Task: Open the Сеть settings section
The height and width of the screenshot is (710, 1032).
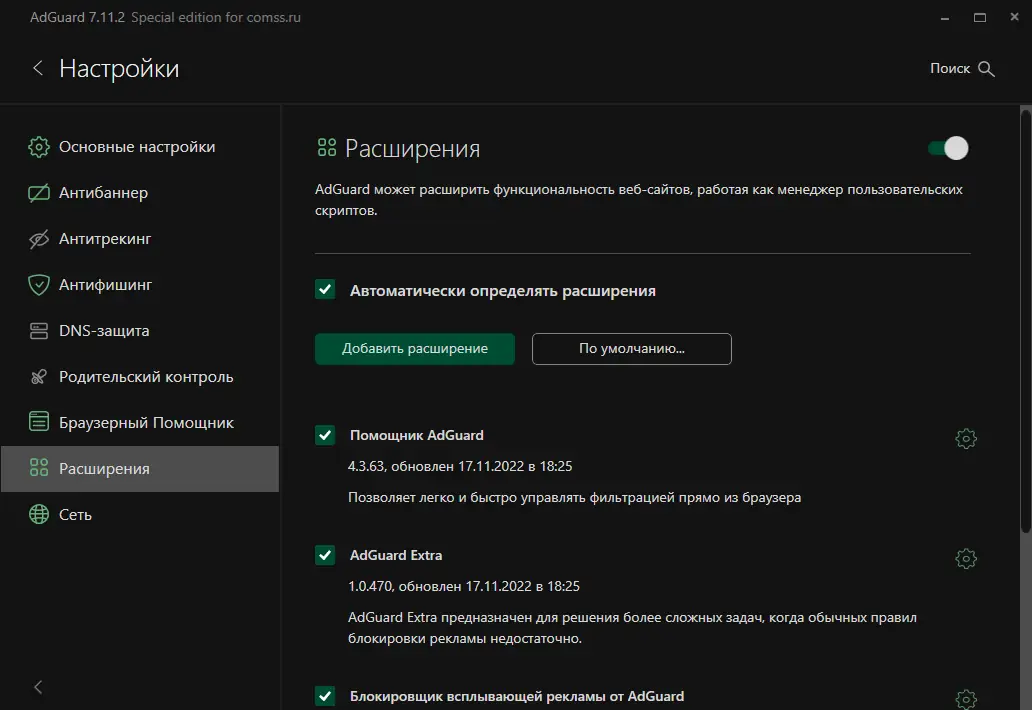Action: click(75, 515)
